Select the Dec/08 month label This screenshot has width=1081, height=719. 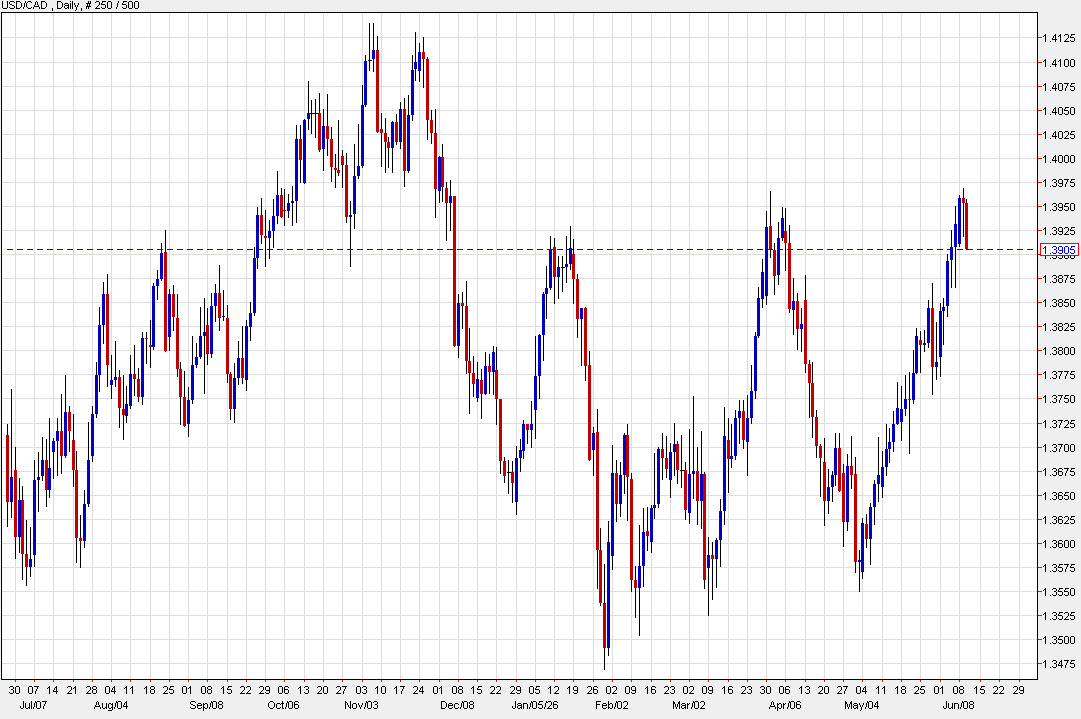click(457, 705)
